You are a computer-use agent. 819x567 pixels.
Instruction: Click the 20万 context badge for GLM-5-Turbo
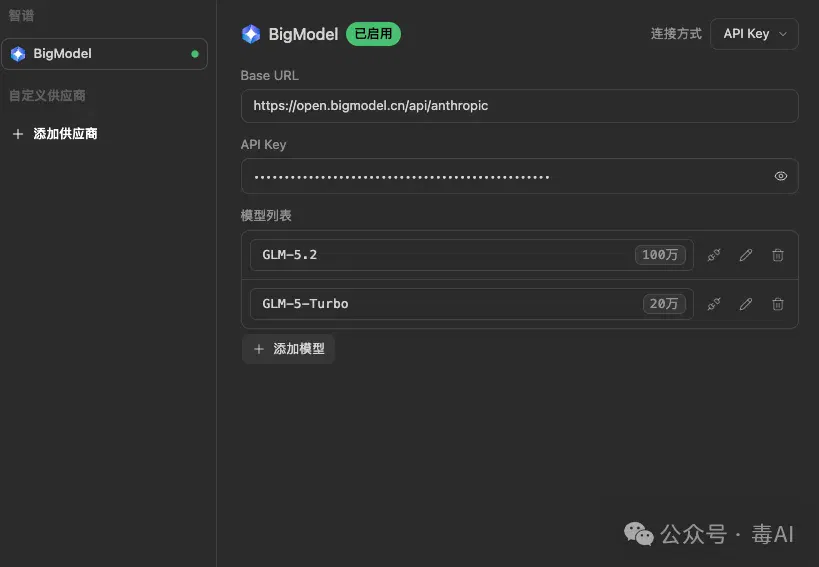click(x=663, y=304)
